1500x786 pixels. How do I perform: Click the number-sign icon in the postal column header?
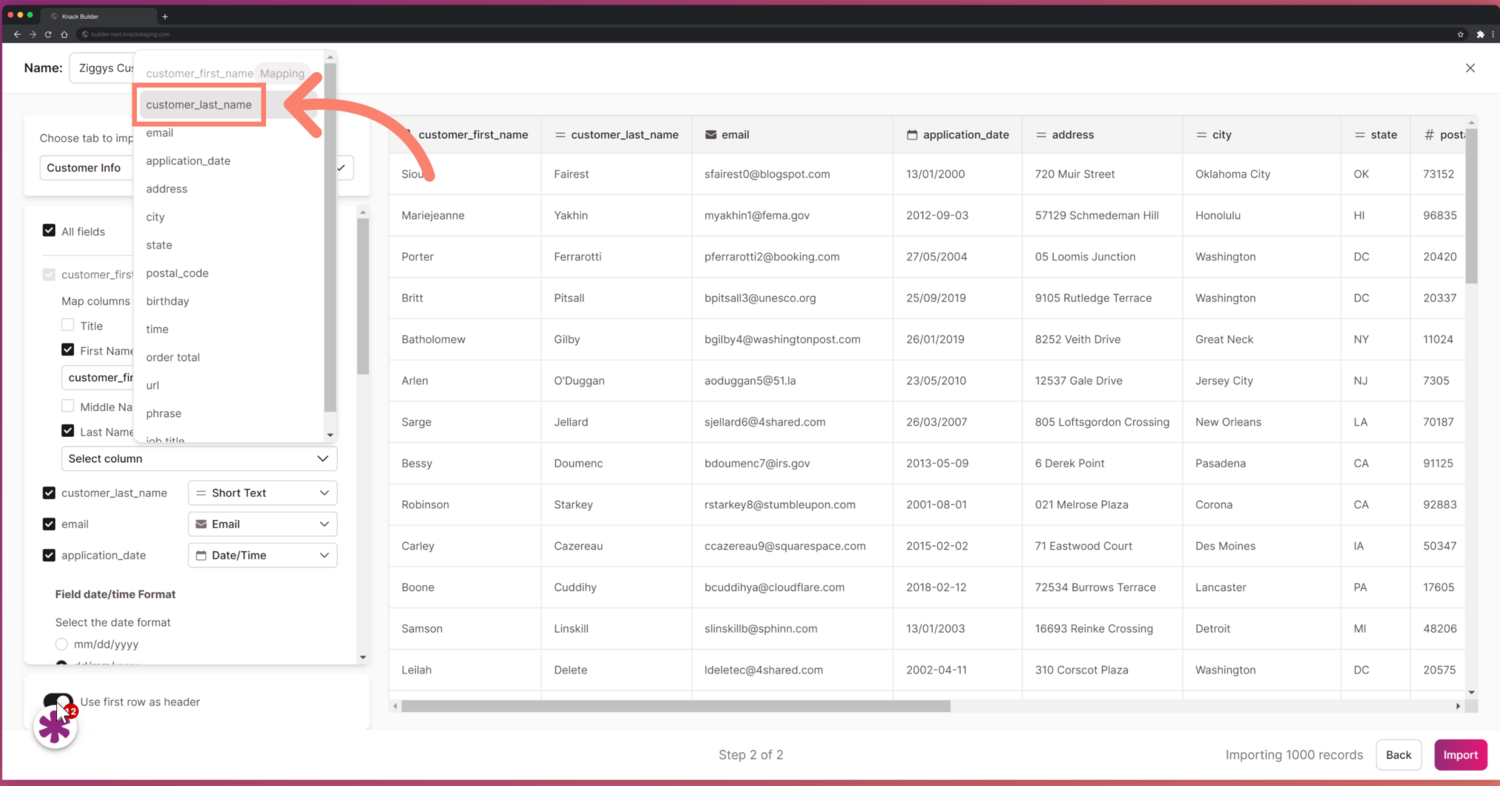pos(1430,135)
